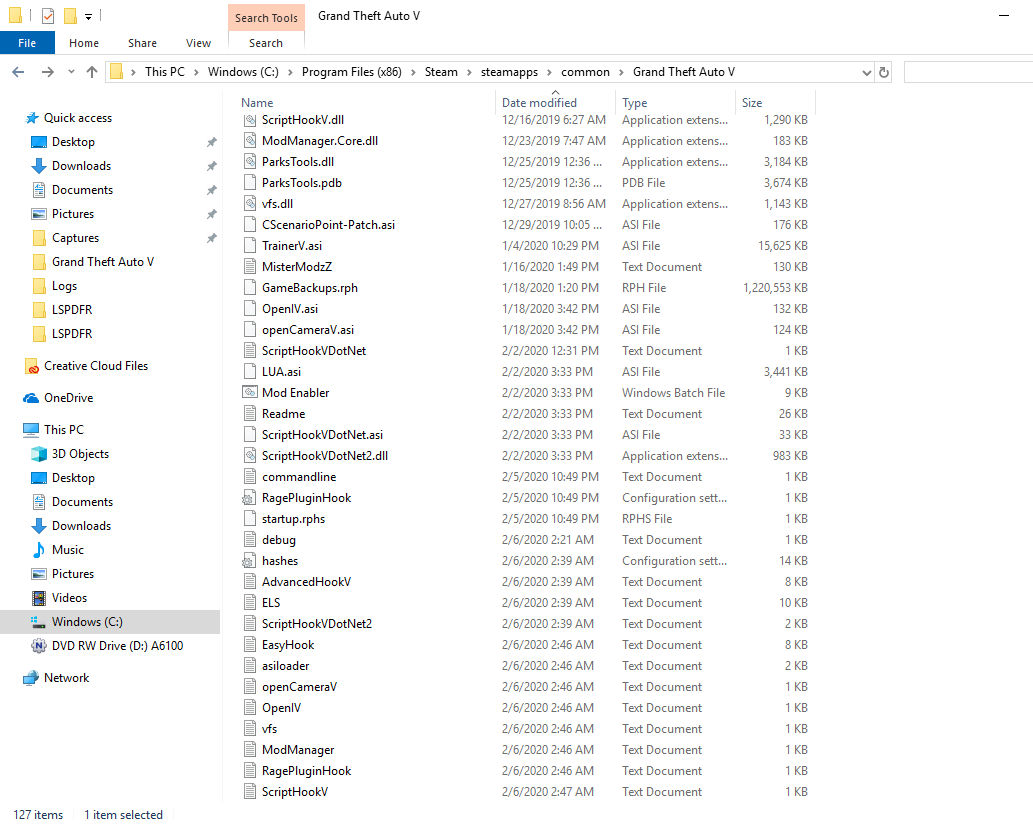Viewport: 1033px width, 827px height.
Task: Select Mod Enabler batch file icon
Action: [250, 393]
